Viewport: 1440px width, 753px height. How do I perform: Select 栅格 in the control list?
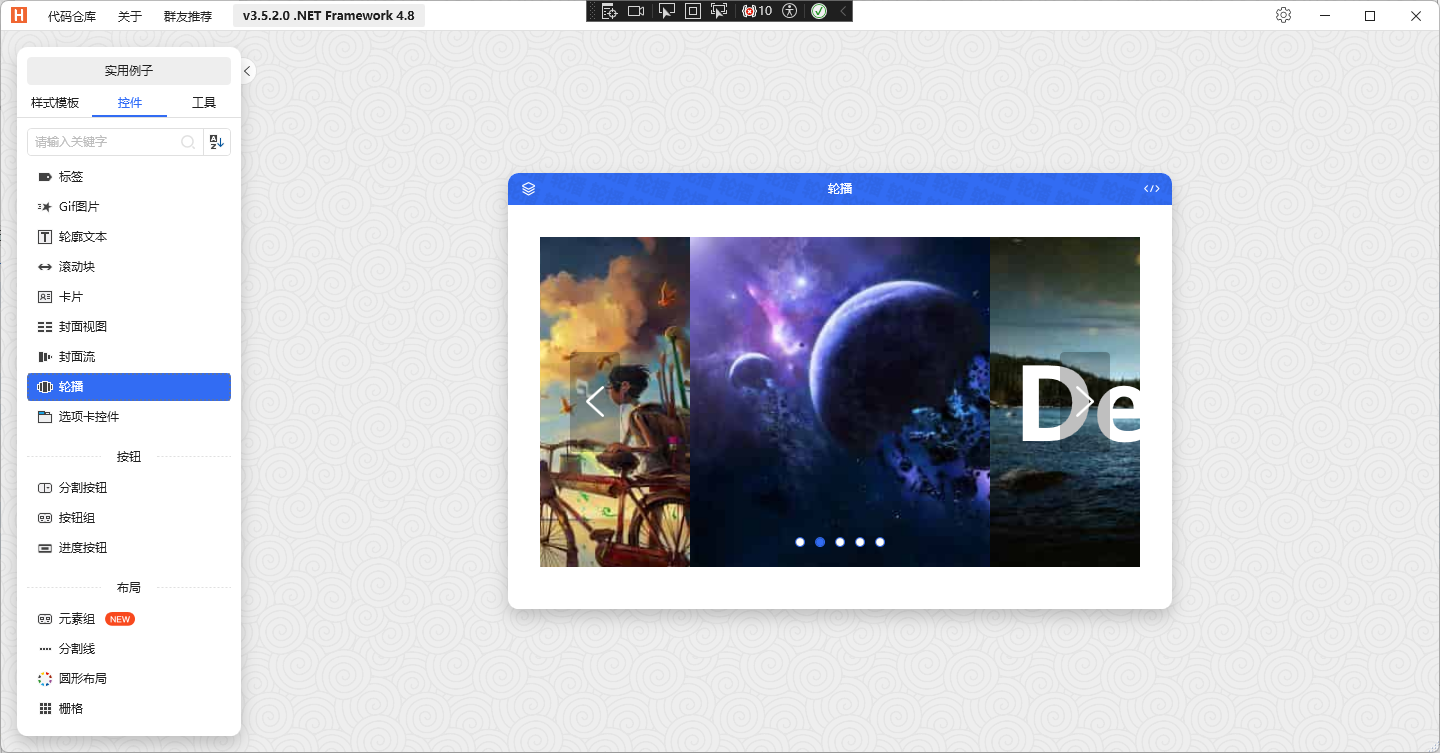point(129,709)
